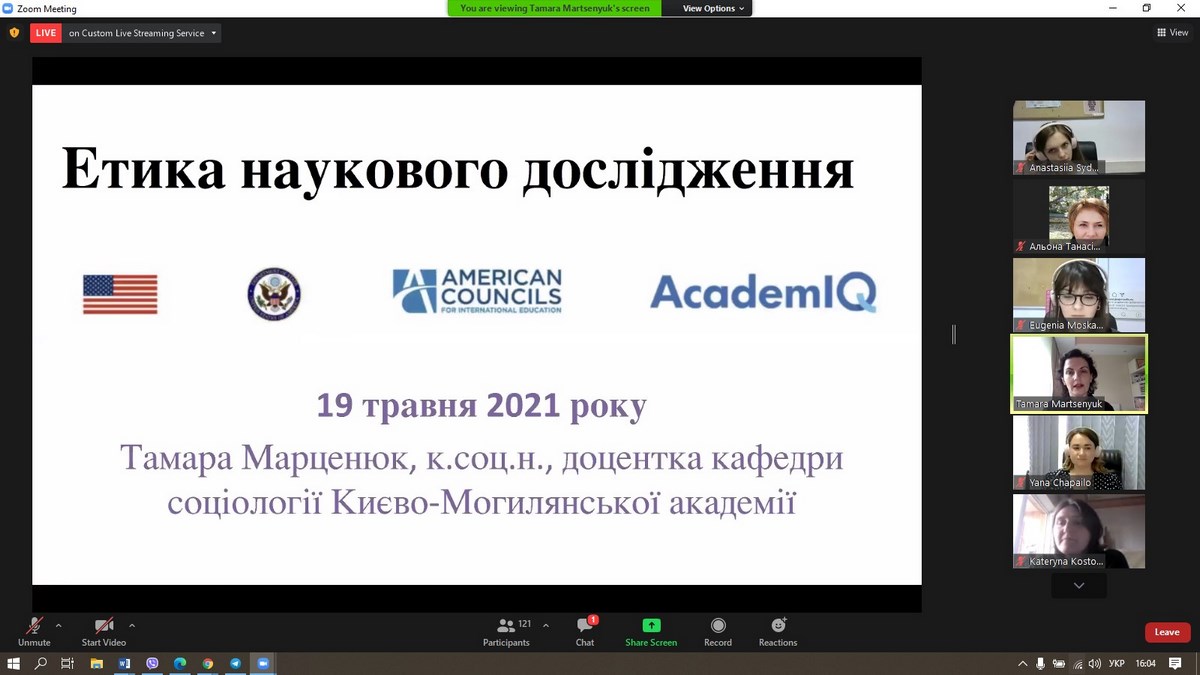The width and height of the screenshot is (1200, 675).
Task: Open the Participants panel
Action: pos(506,630)
